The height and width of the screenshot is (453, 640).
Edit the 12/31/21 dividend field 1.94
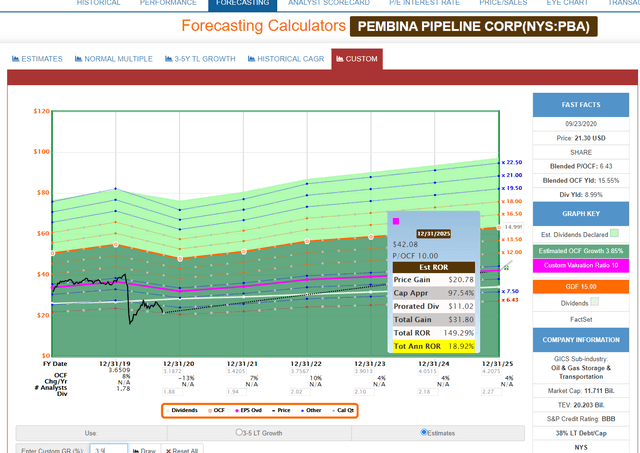coord(236,392)
